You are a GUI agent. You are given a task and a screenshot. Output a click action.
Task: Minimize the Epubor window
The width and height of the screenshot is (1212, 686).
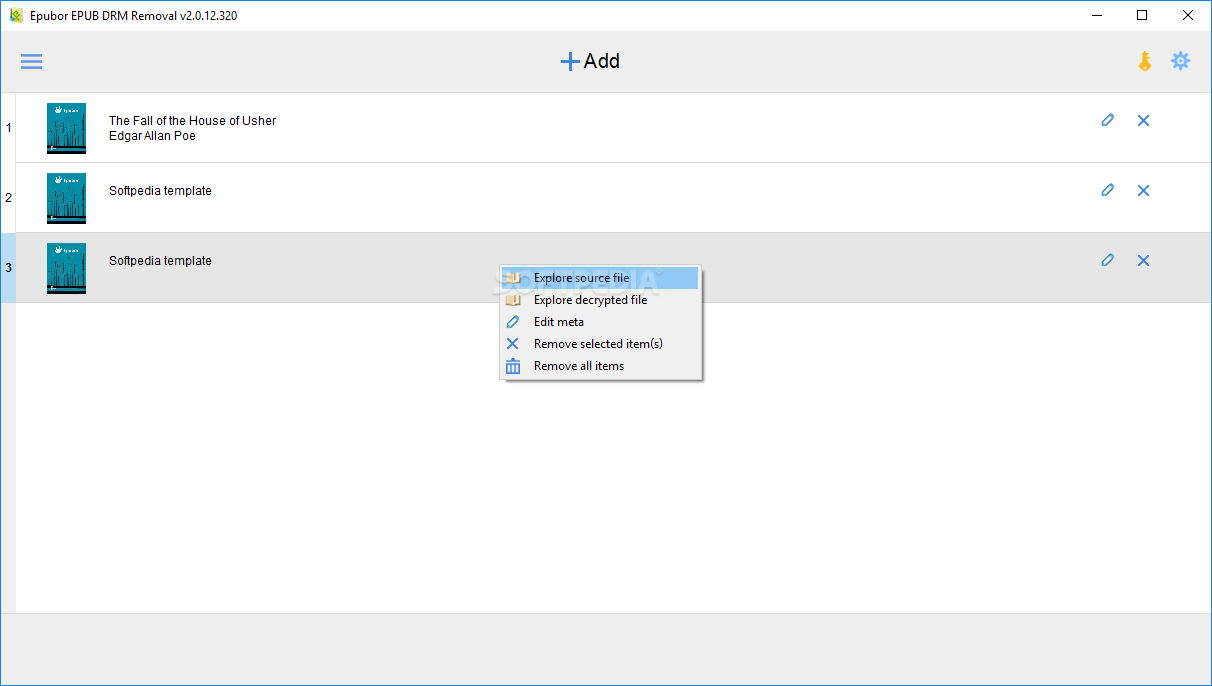coord(1097,15)
